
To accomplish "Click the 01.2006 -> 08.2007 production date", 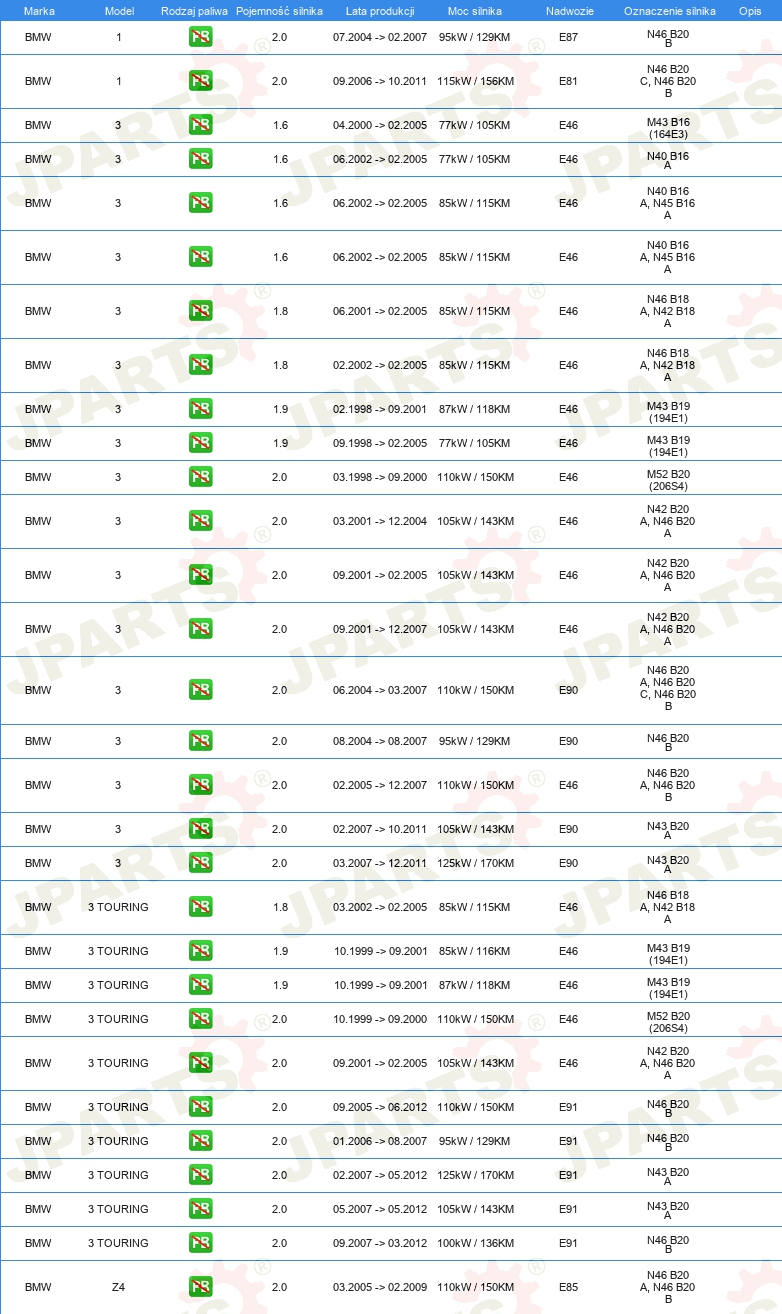I will coord(380,1141).
